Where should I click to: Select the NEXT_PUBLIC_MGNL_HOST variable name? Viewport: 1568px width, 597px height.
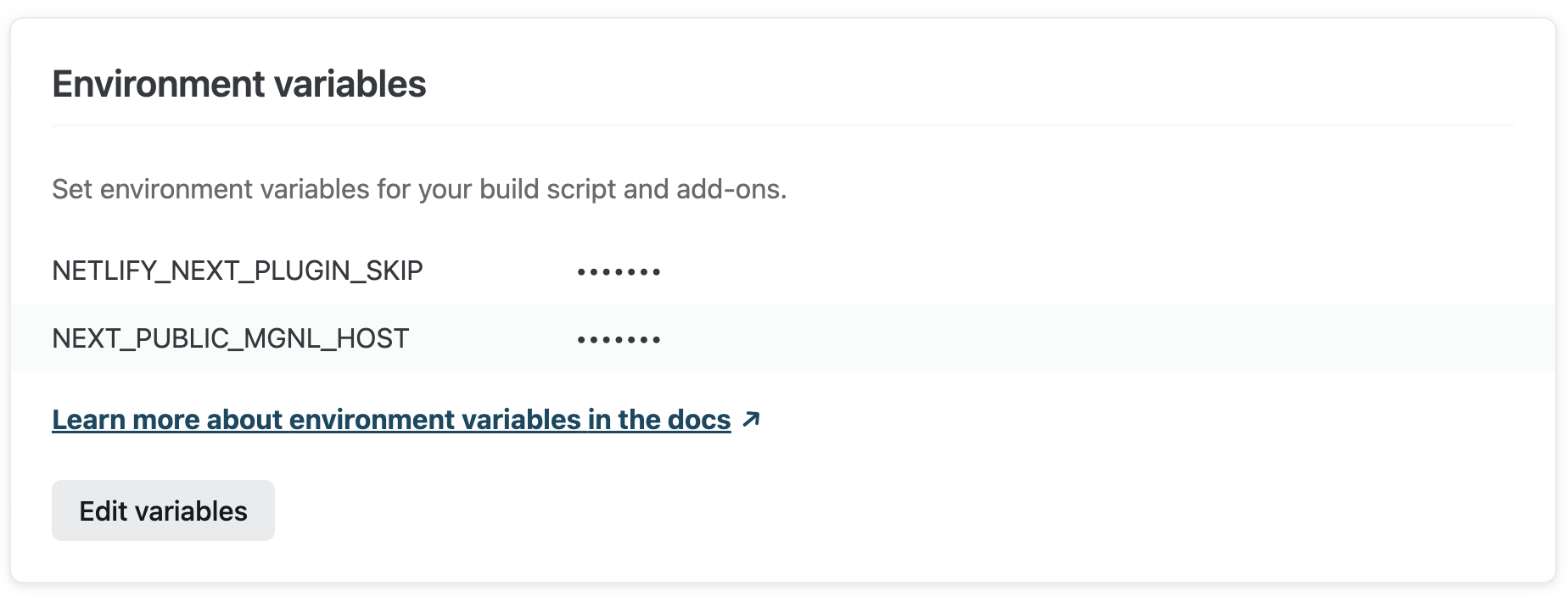tap(230, 338)
